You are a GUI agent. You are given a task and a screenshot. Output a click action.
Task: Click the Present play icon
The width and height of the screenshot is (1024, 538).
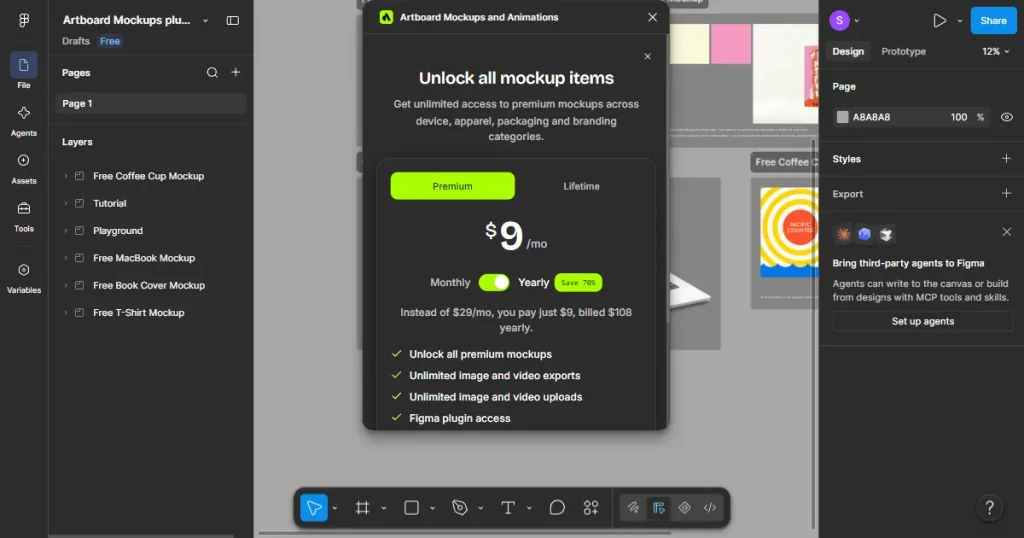click(939, 20)
